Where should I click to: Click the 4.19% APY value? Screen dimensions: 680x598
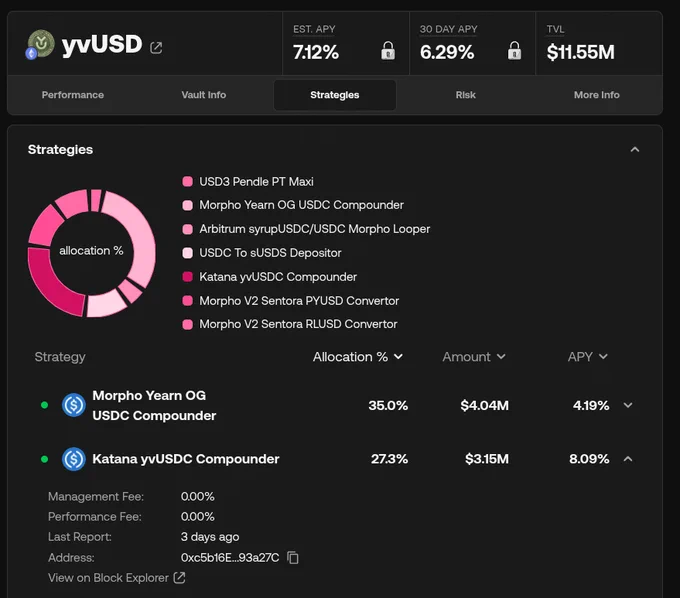click(591, 405)
